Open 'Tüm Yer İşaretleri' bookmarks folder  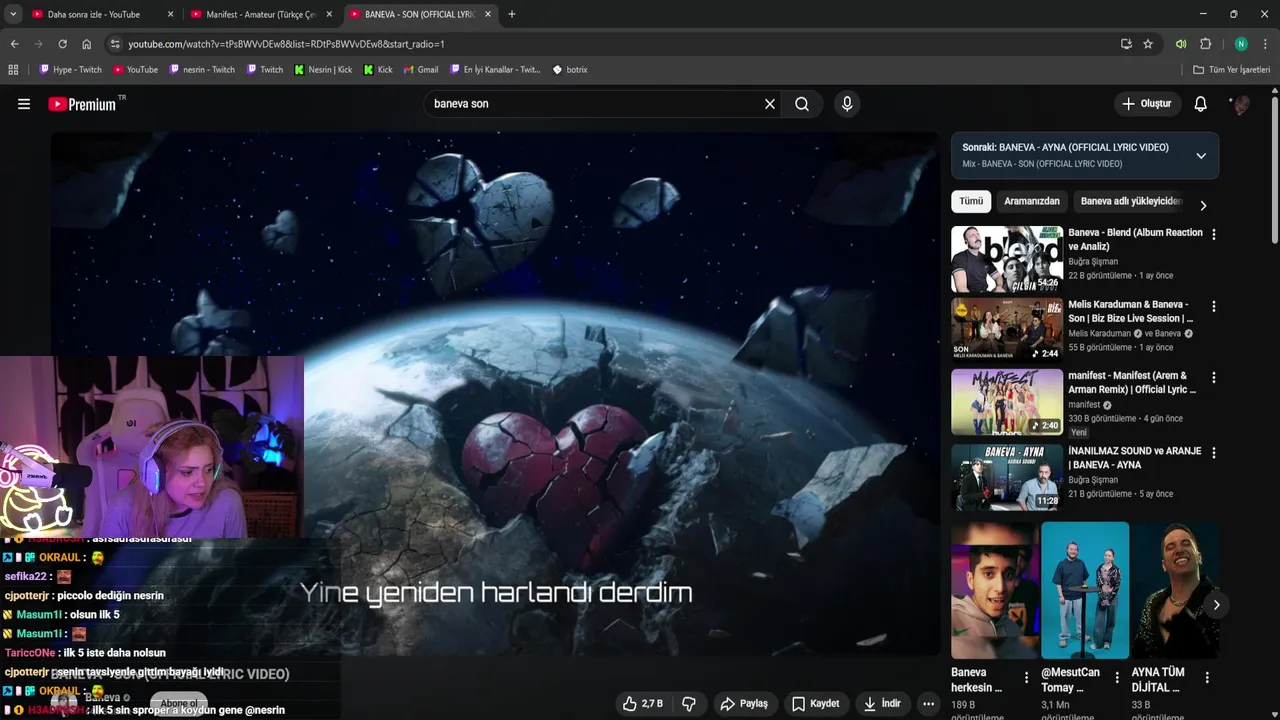coord(1232,70)
